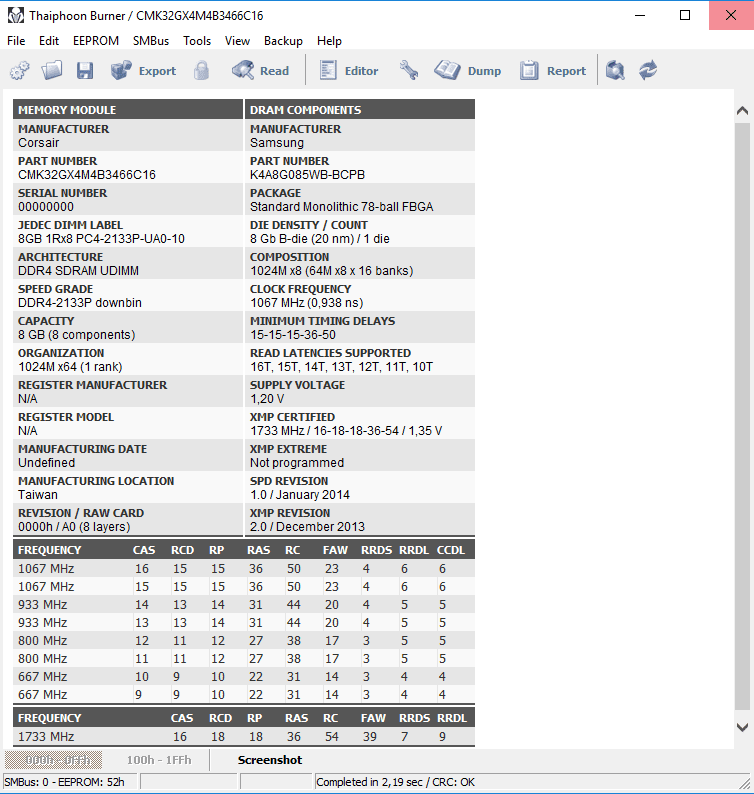754x794 pixels.
Task: Open the Backup menu
Action: [283, 41]
